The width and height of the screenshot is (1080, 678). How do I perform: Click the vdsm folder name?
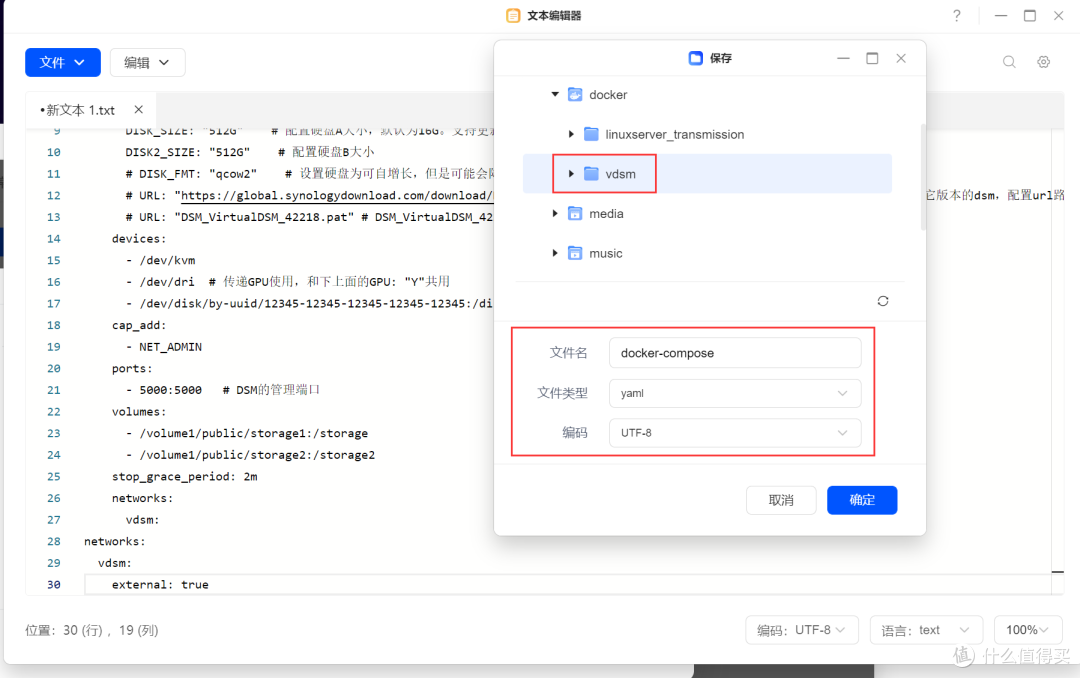point(621,174)
